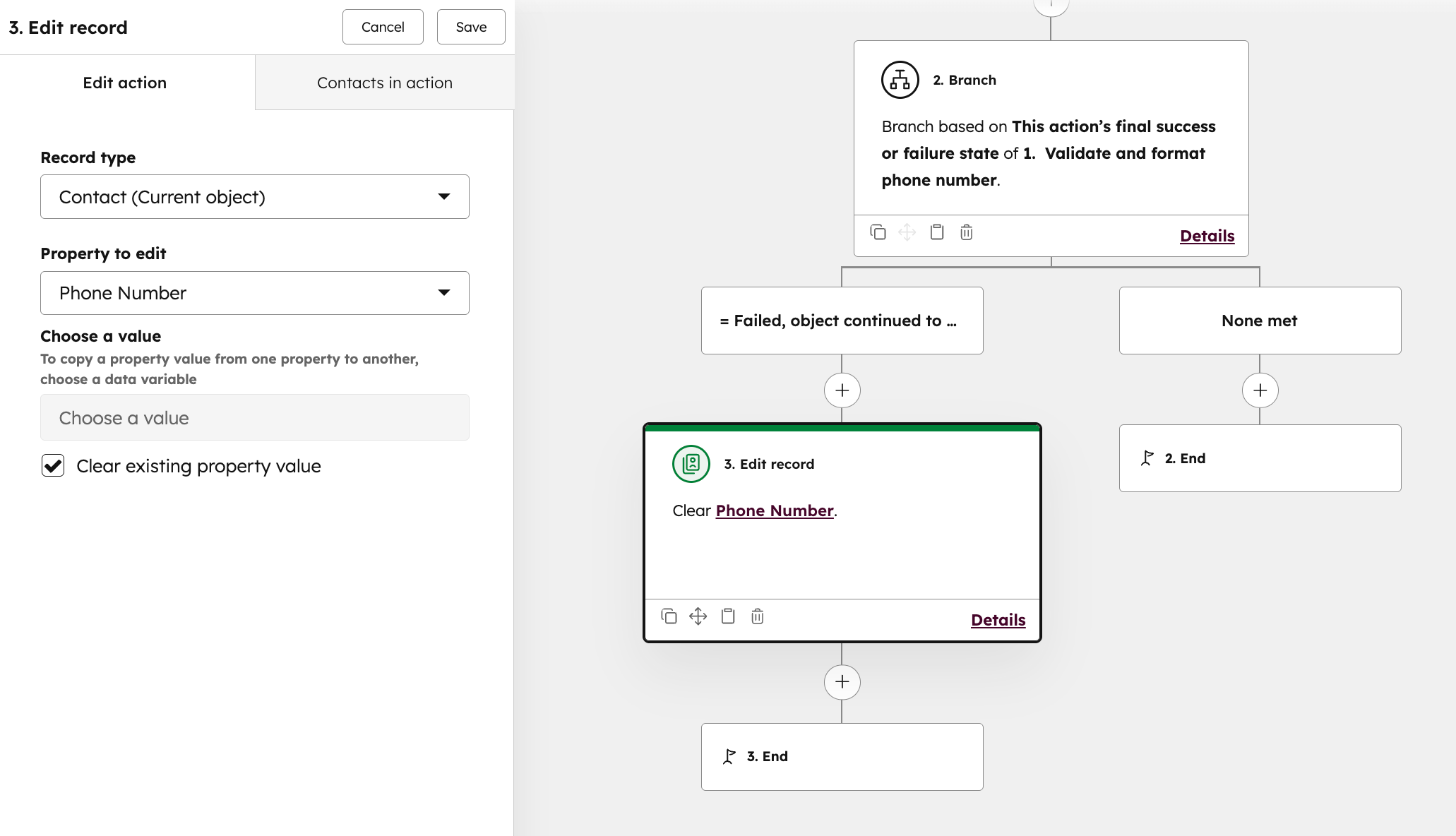Switch to the Edit action tab
1456x836 pixels.
point(124,82)
